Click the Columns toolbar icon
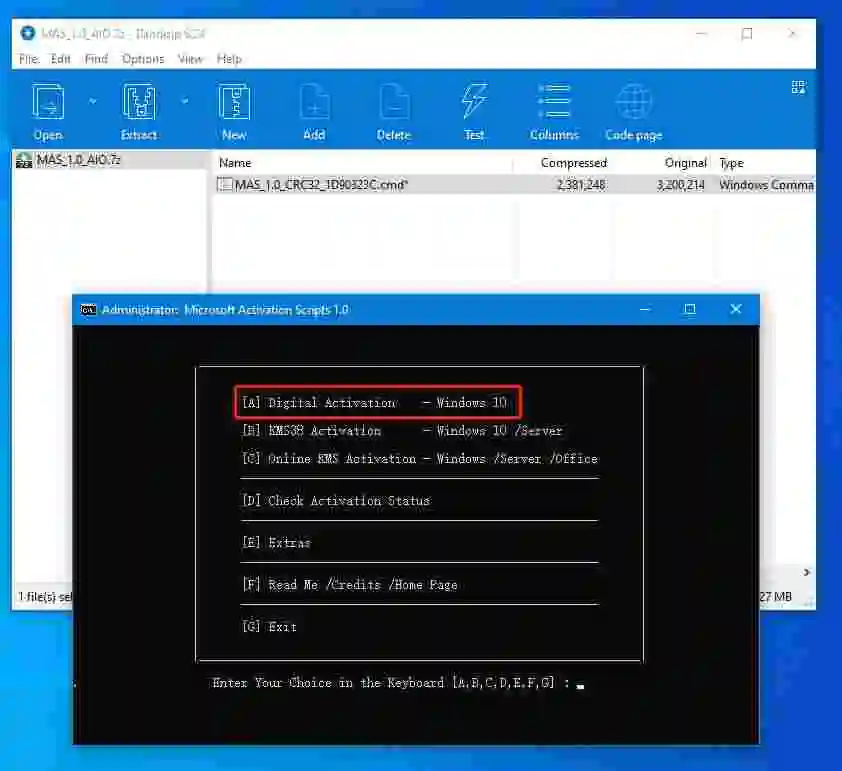842x771 pixels. 554,101
